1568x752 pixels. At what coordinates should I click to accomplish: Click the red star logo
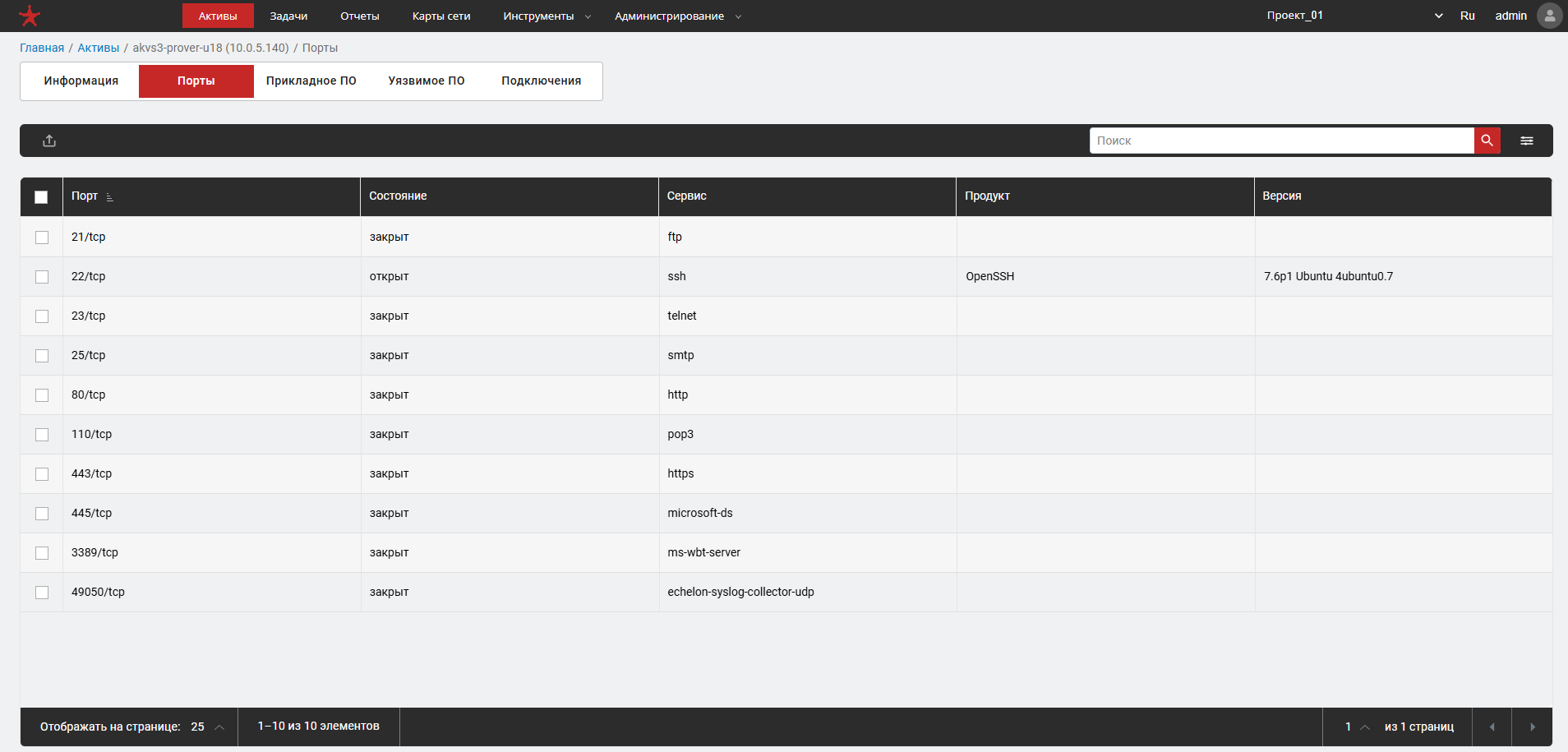pyautogui.click(x=30, y=16)
